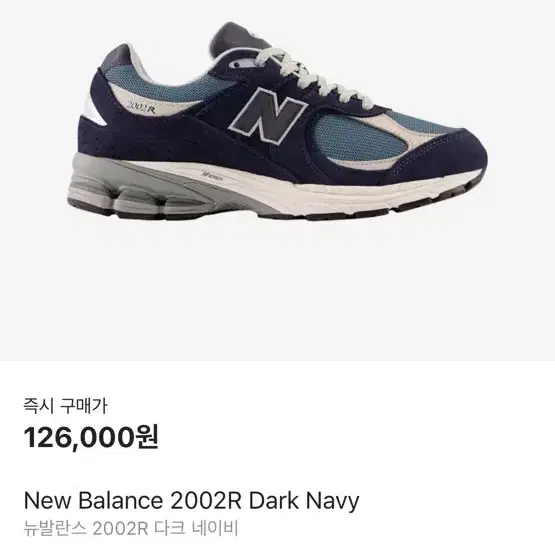Select the 즉시 구매가 label
555x555 pixels.
65,406
